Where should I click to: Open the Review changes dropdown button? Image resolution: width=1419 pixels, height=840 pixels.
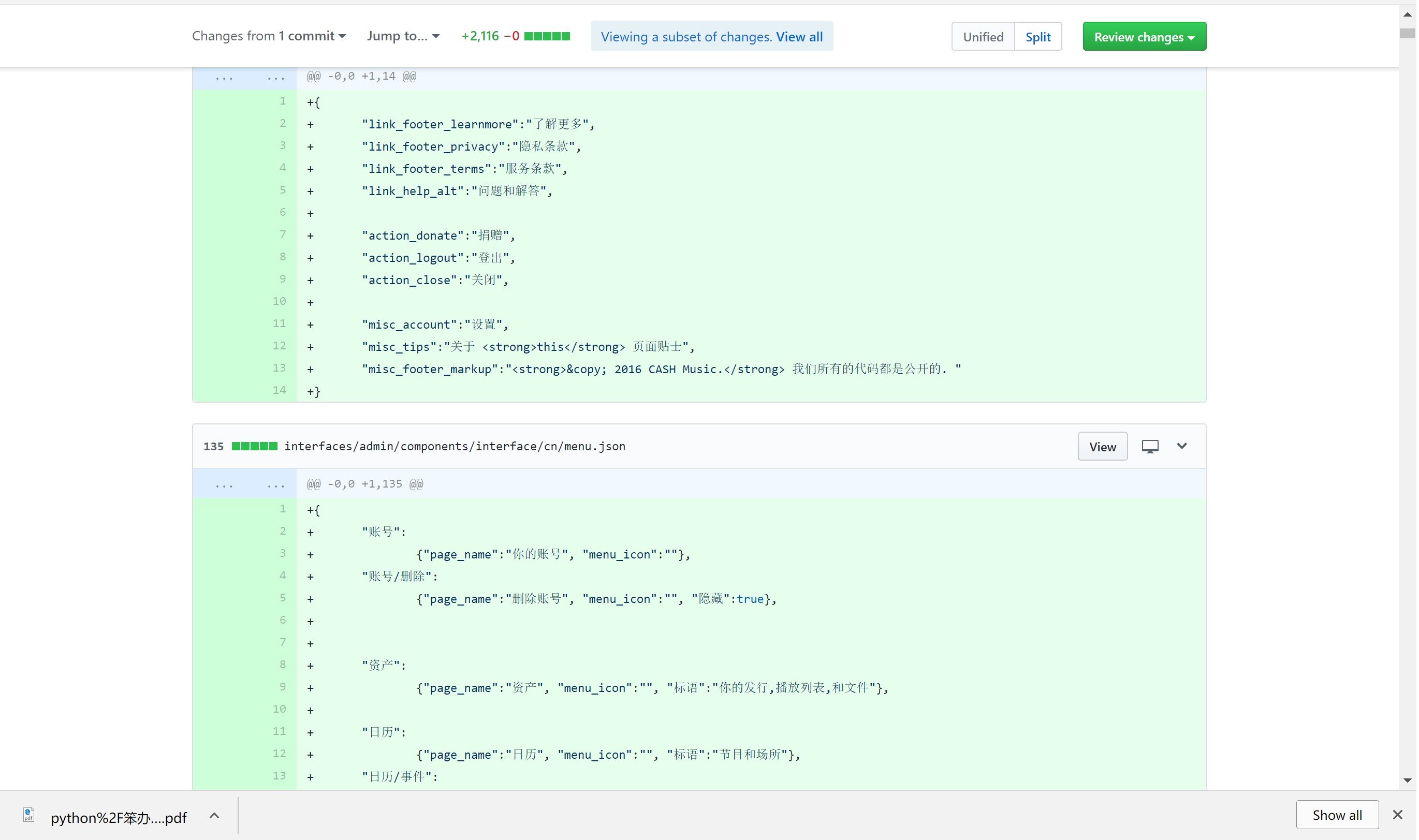[1145, 37]
